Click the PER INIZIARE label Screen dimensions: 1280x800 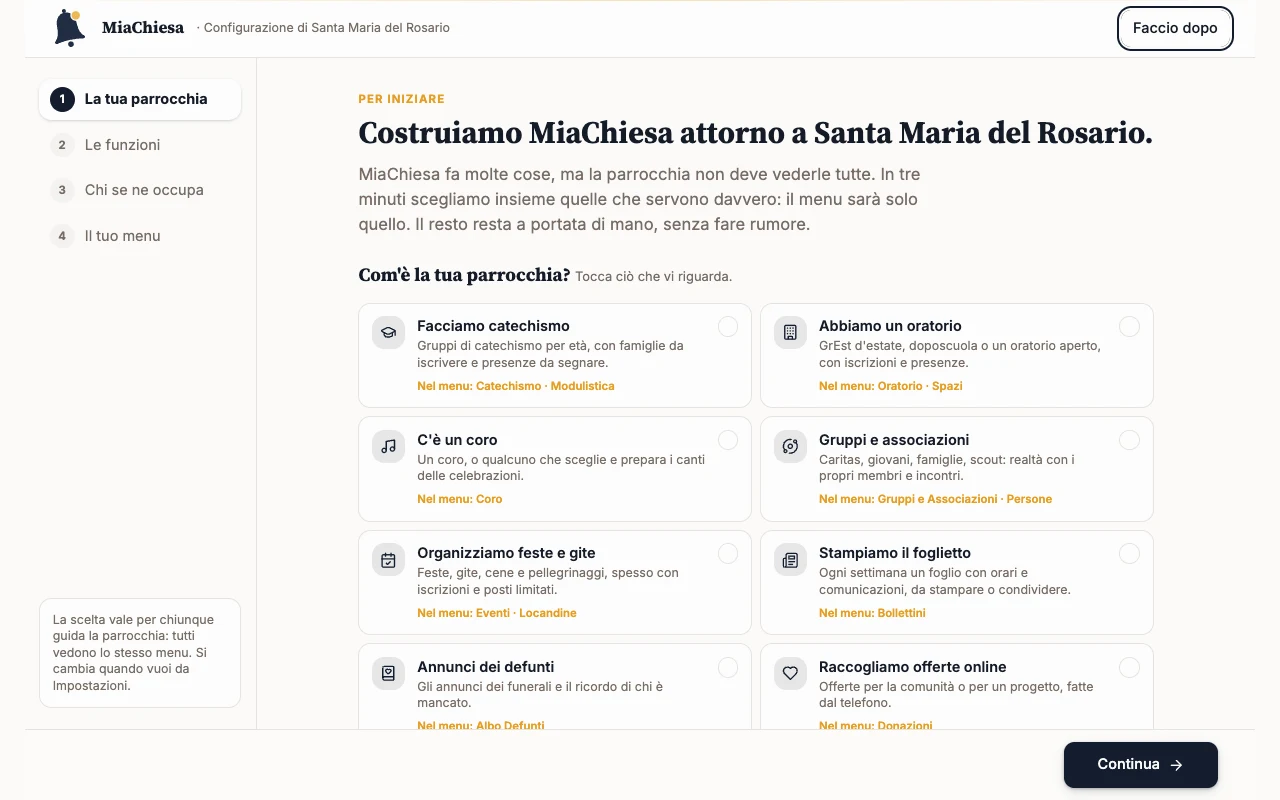tap(402, 99)
